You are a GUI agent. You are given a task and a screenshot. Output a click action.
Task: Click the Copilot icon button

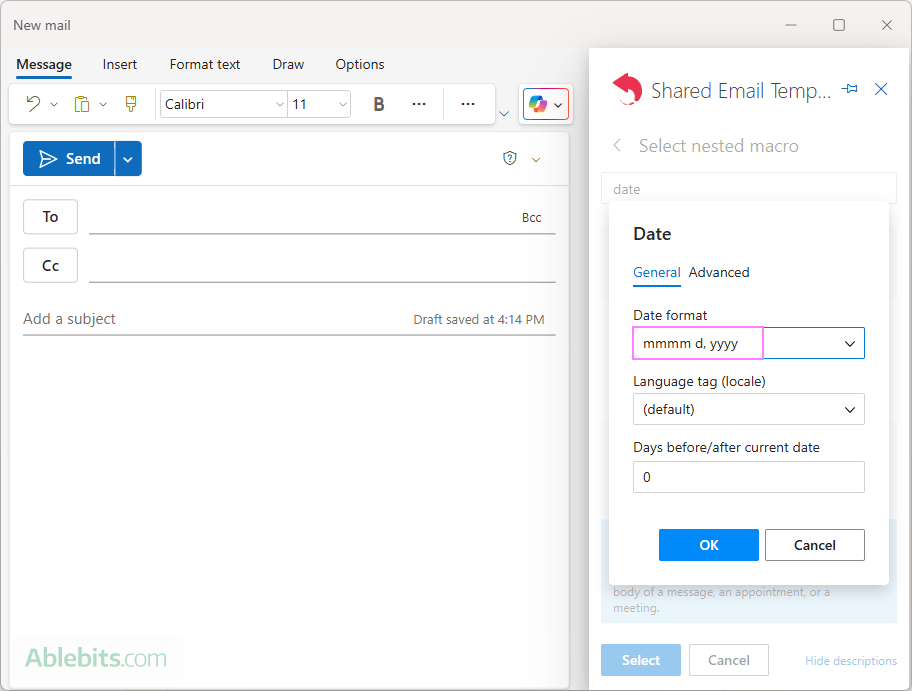[538, 105]
